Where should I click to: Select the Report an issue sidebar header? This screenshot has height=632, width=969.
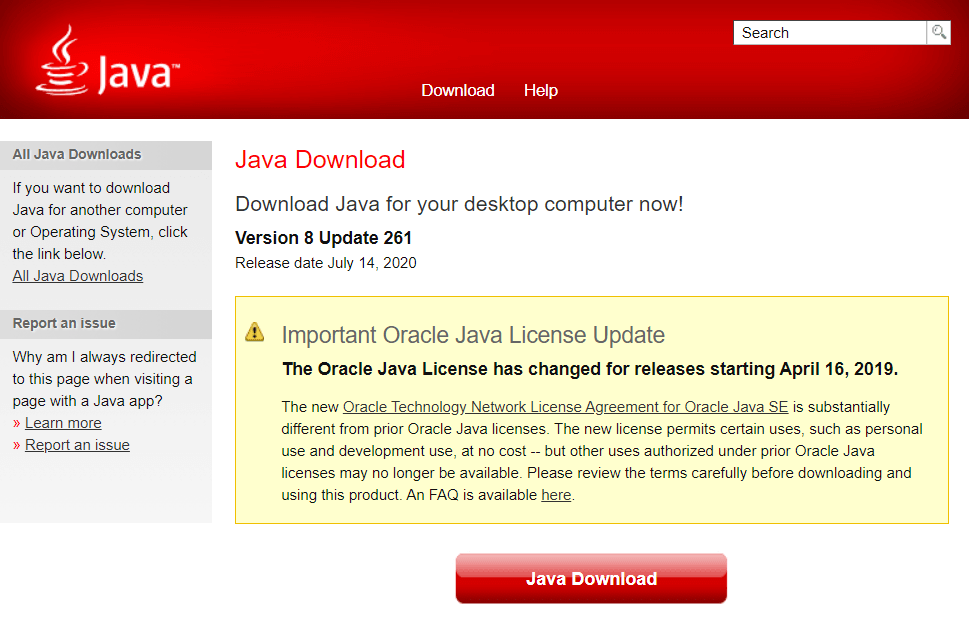pos(64,324)
